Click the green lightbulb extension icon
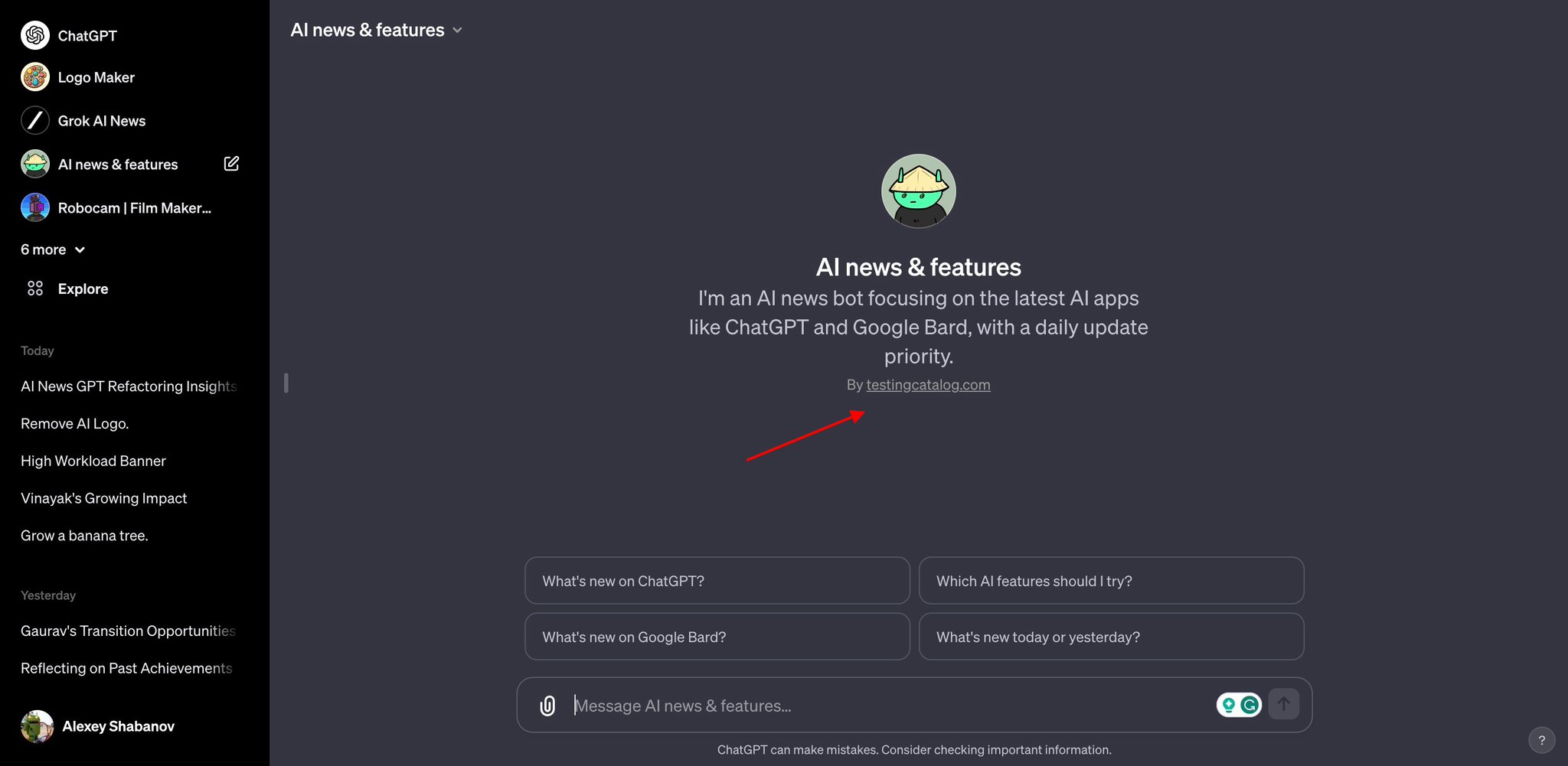This screenshot has height=766, width=1568. point(1229,705)
